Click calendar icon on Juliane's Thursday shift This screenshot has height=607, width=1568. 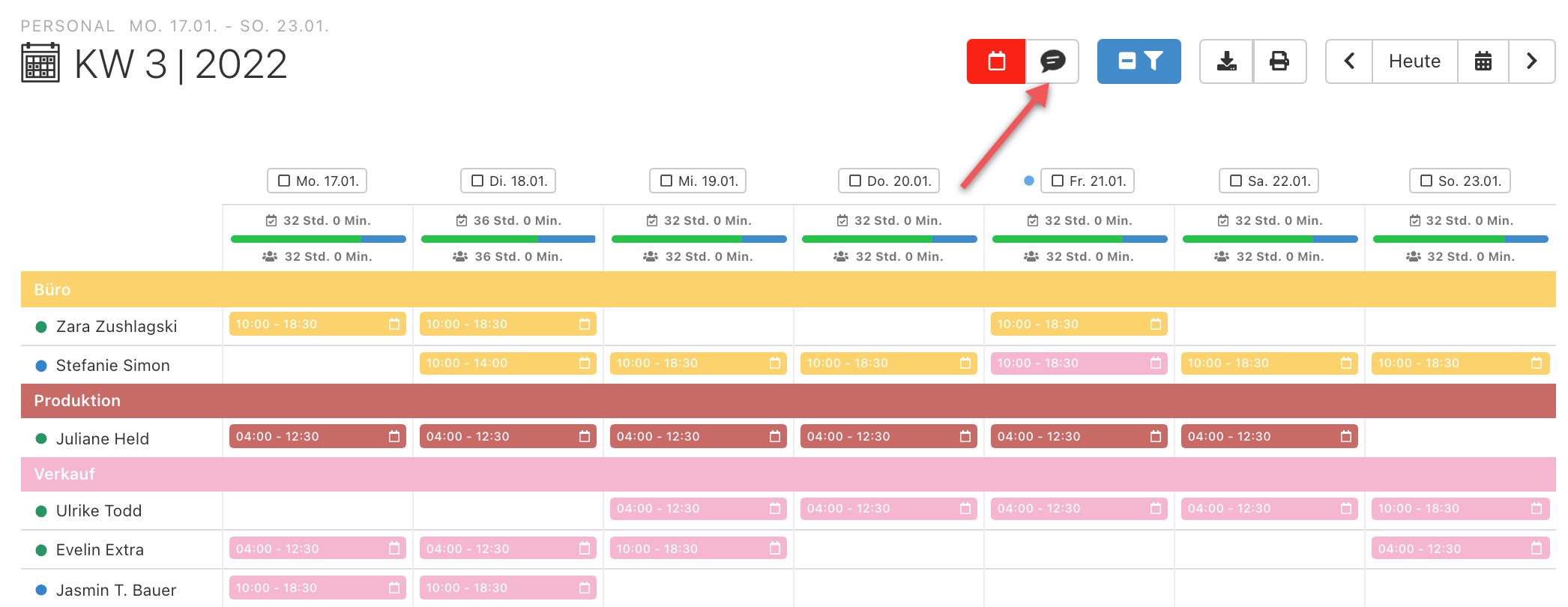click(x=965, y=436)
